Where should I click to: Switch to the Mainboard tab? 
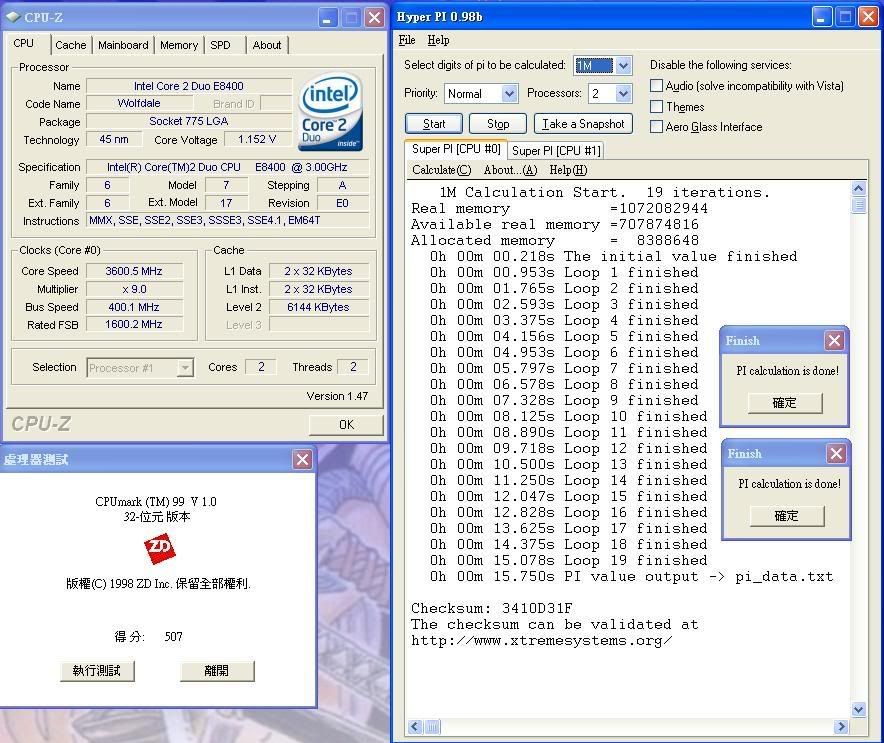click(x=123, y=45)
